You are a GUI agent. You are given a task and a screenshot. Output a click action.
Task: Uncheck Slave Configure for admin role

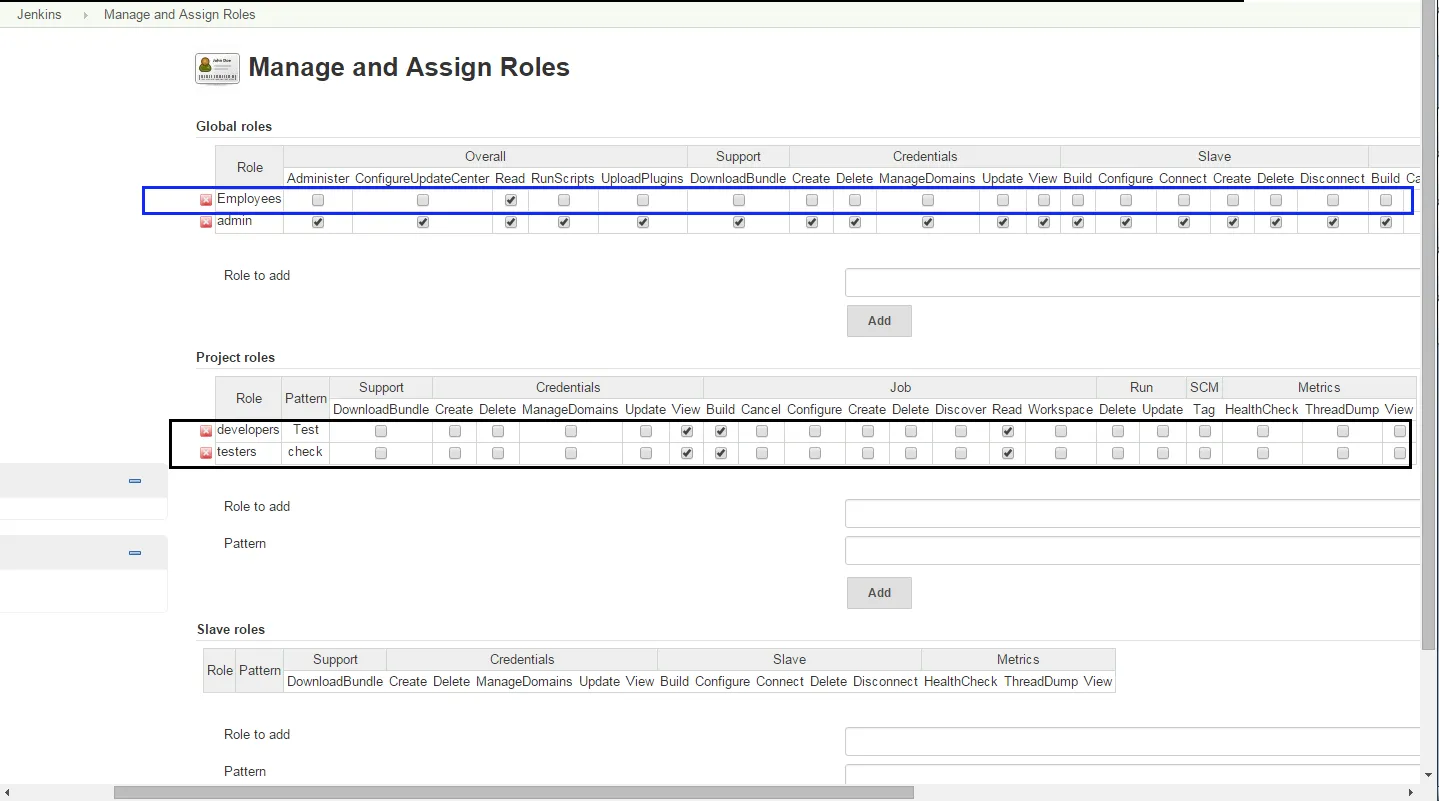1126,222
